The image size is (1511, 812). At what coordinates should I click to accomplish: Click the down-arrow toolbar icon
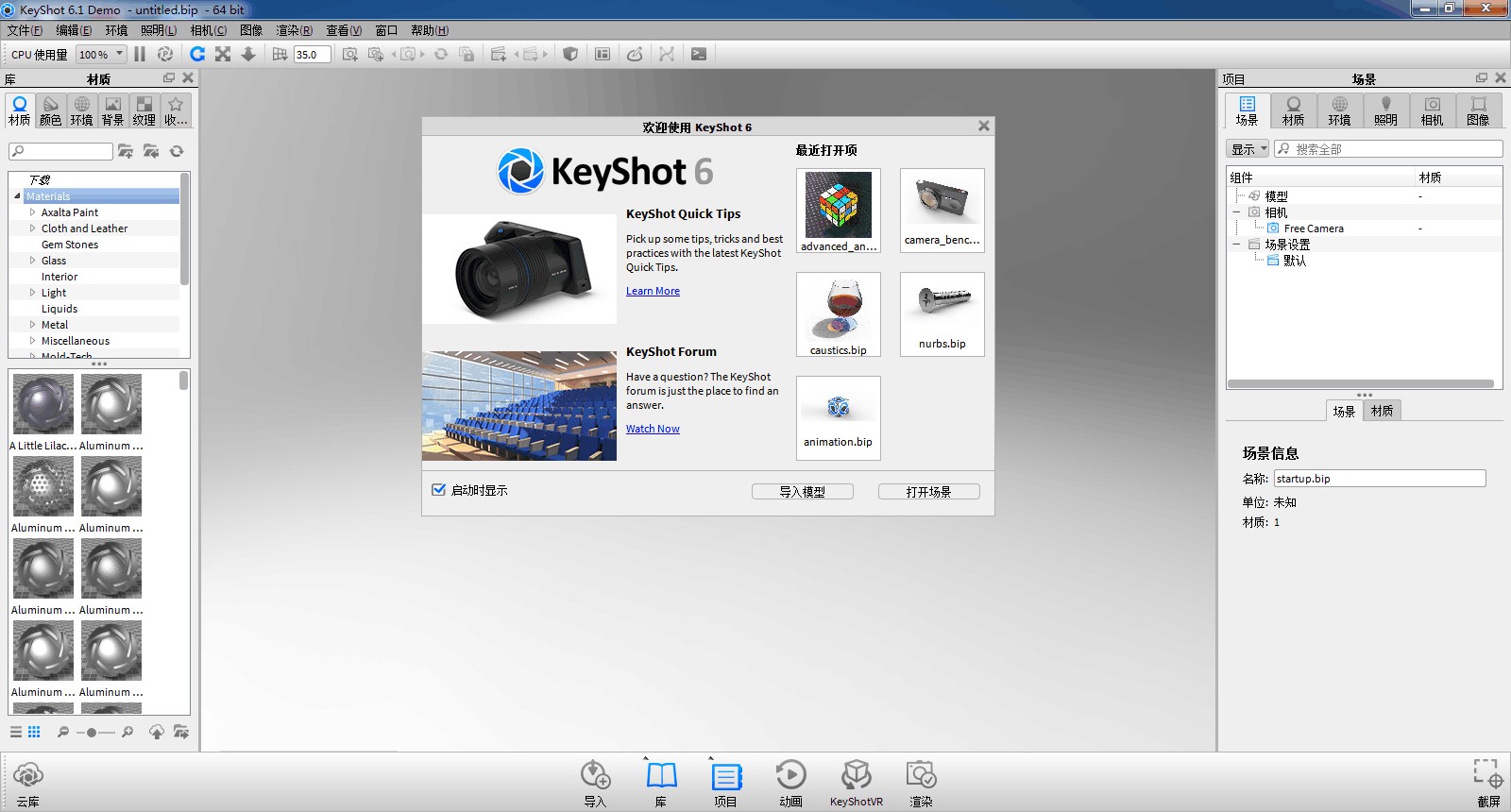coord(248,54)
